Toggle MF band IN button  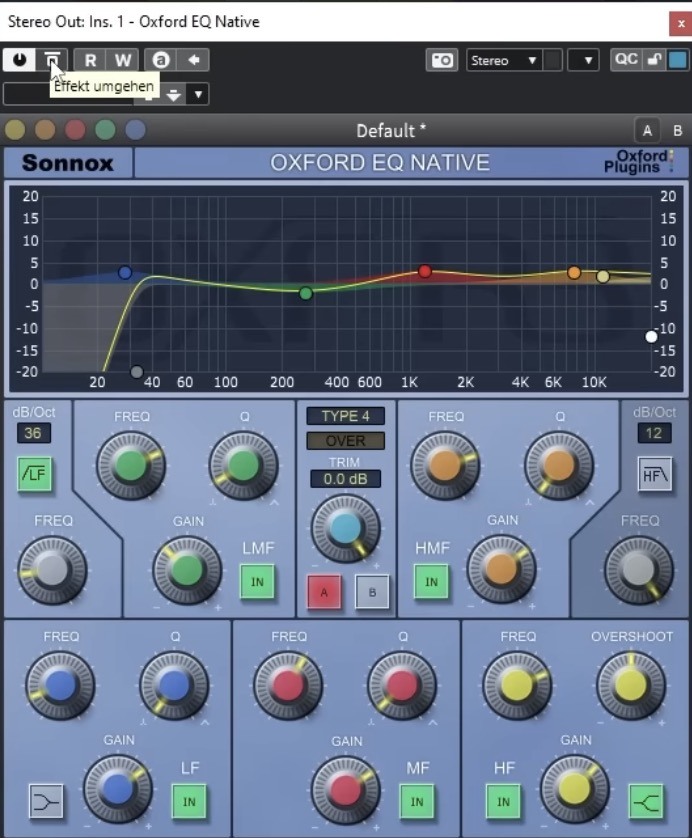tap(417, 802)
